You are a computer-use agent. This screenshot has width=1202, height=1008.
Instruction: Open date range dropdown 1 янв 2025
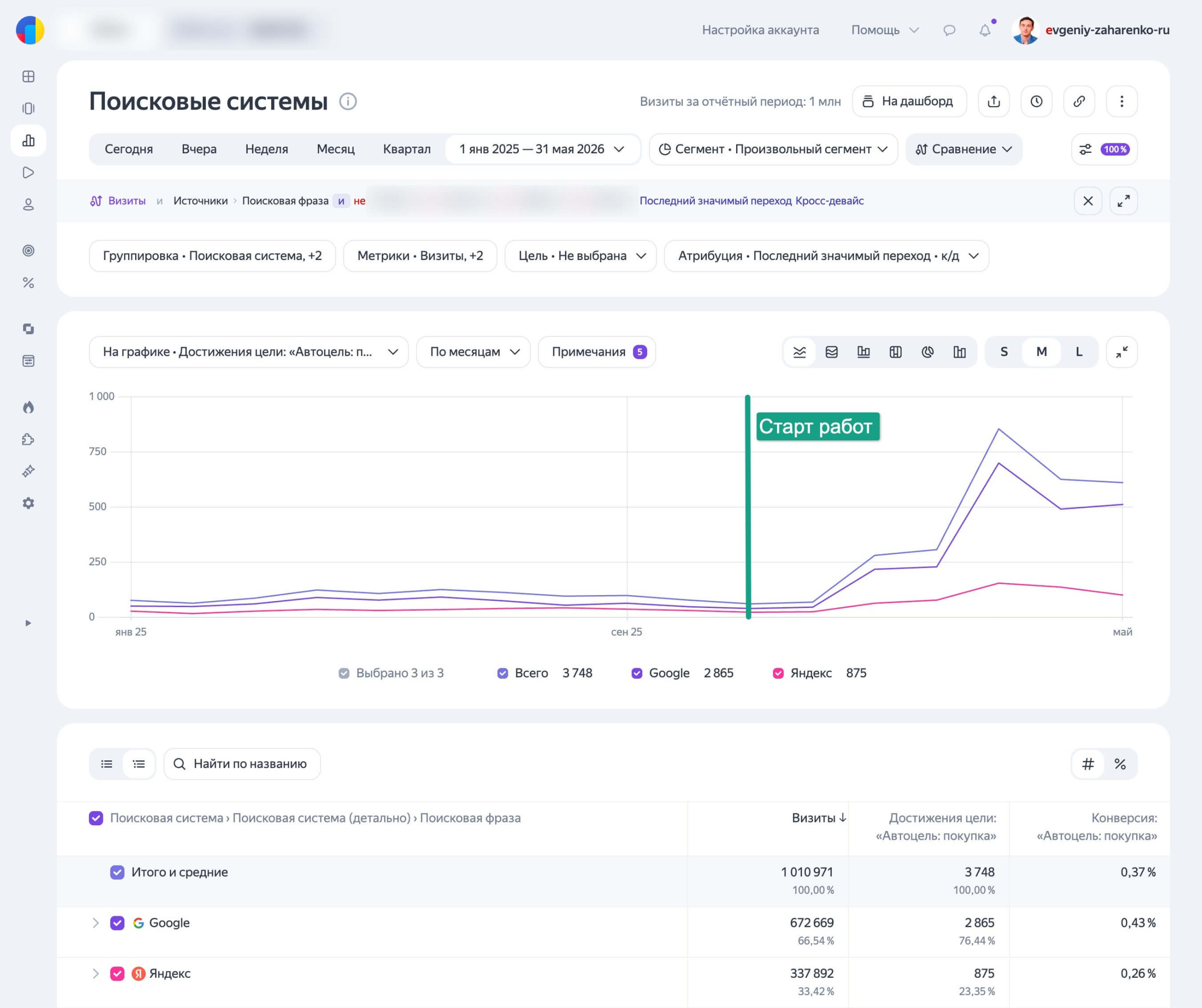[x=541, y=149]
